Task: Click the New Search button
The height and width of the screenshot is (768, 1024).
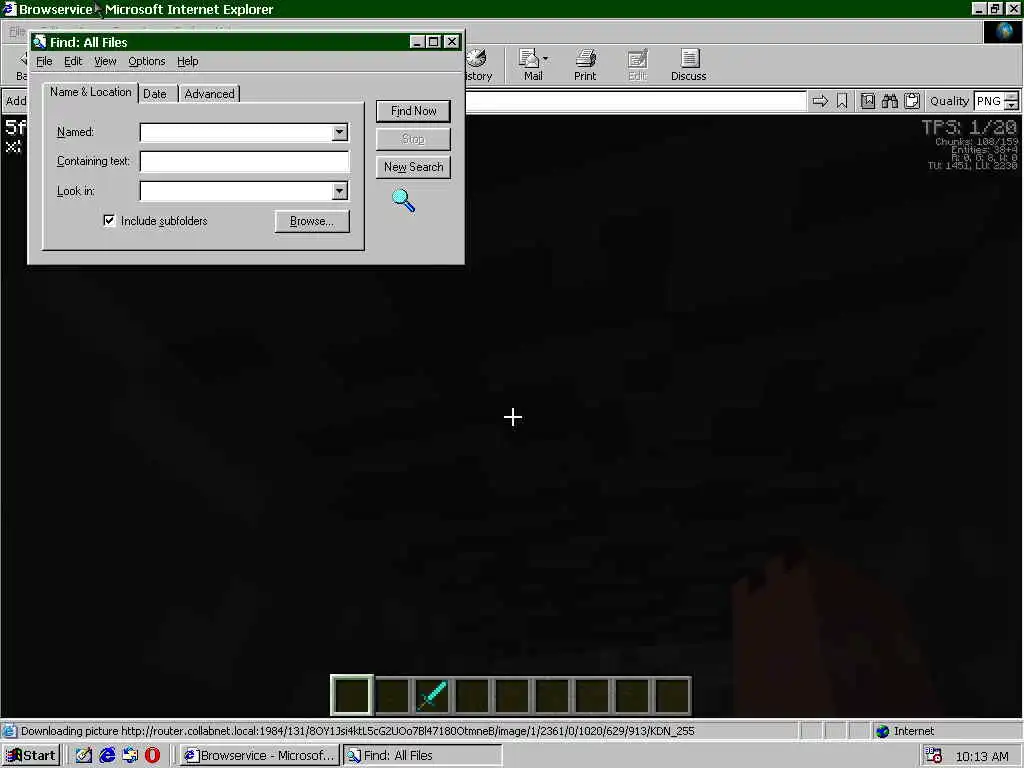Action: click(x=413, y=167)
